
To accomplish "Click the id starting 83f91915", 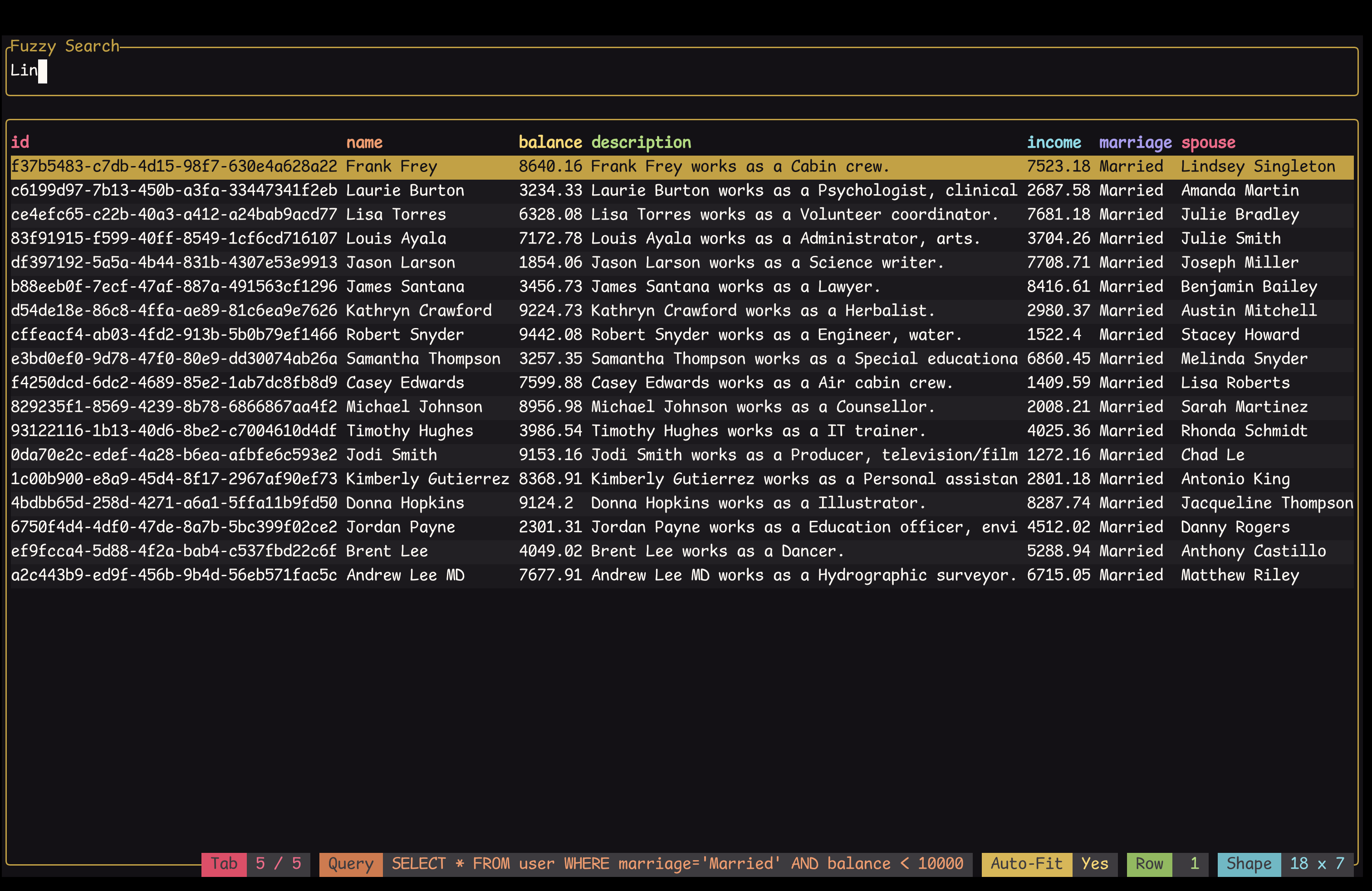I will tap(174, 239).
